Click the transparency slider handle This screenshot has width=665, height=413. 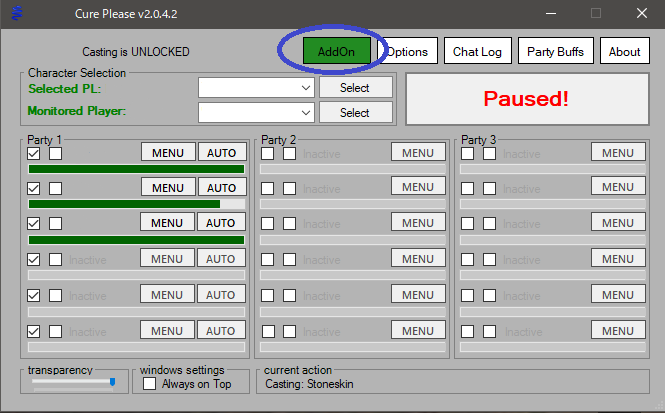coord(112,382)
